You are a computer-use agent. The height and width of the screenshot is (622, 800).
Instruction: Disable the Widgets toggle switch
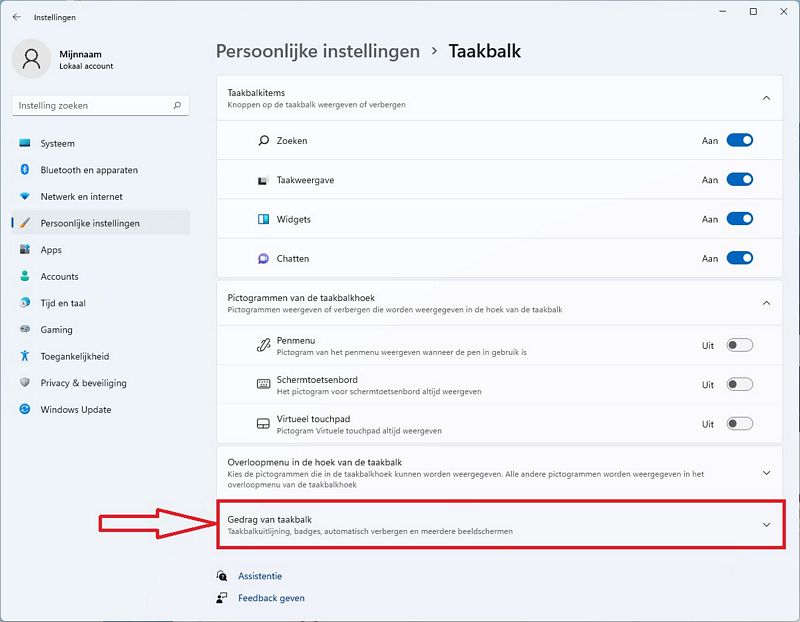coord(739,219)
